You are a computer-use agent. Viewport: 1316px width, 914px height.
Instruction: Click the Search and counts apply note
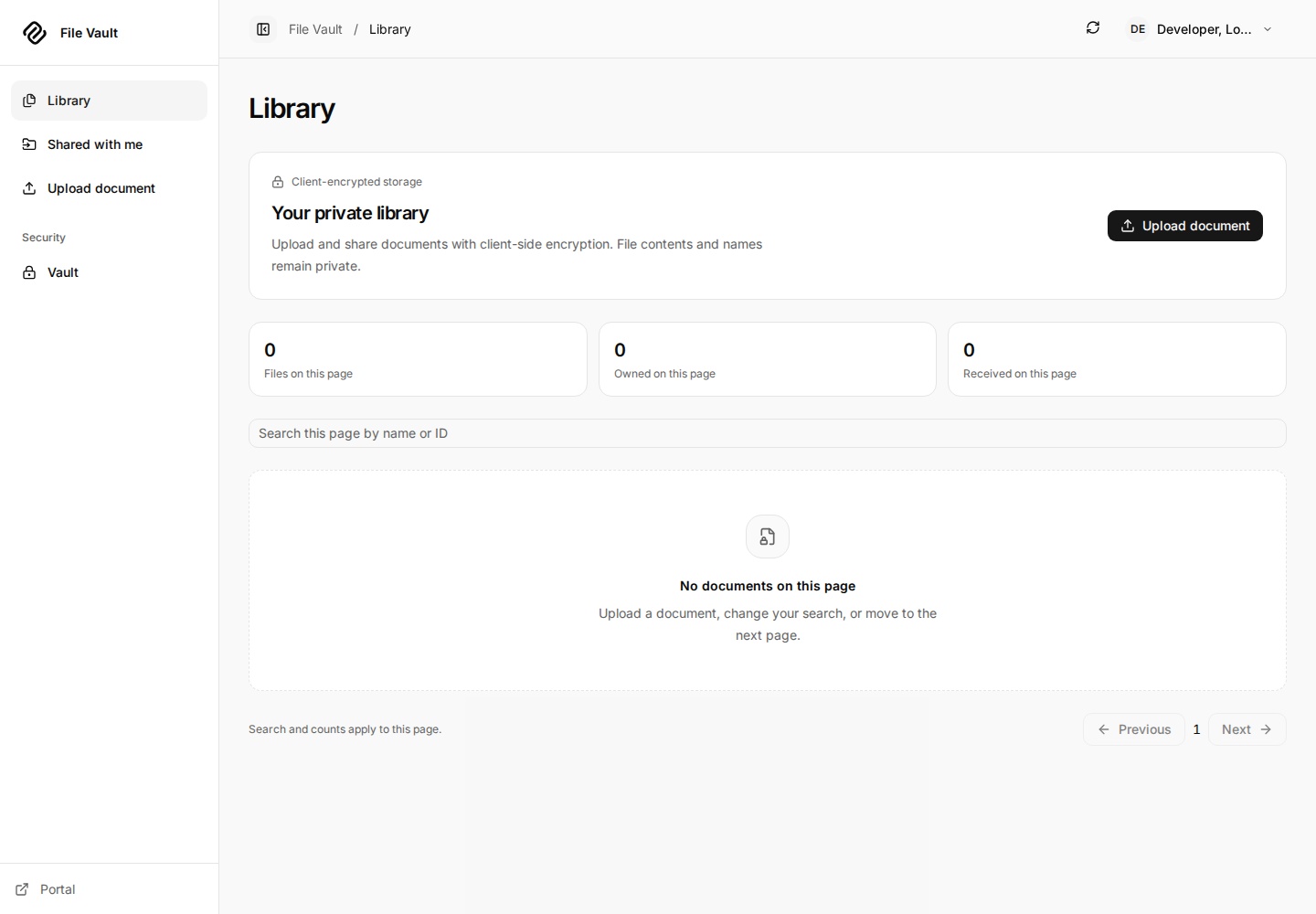point(345,729)
